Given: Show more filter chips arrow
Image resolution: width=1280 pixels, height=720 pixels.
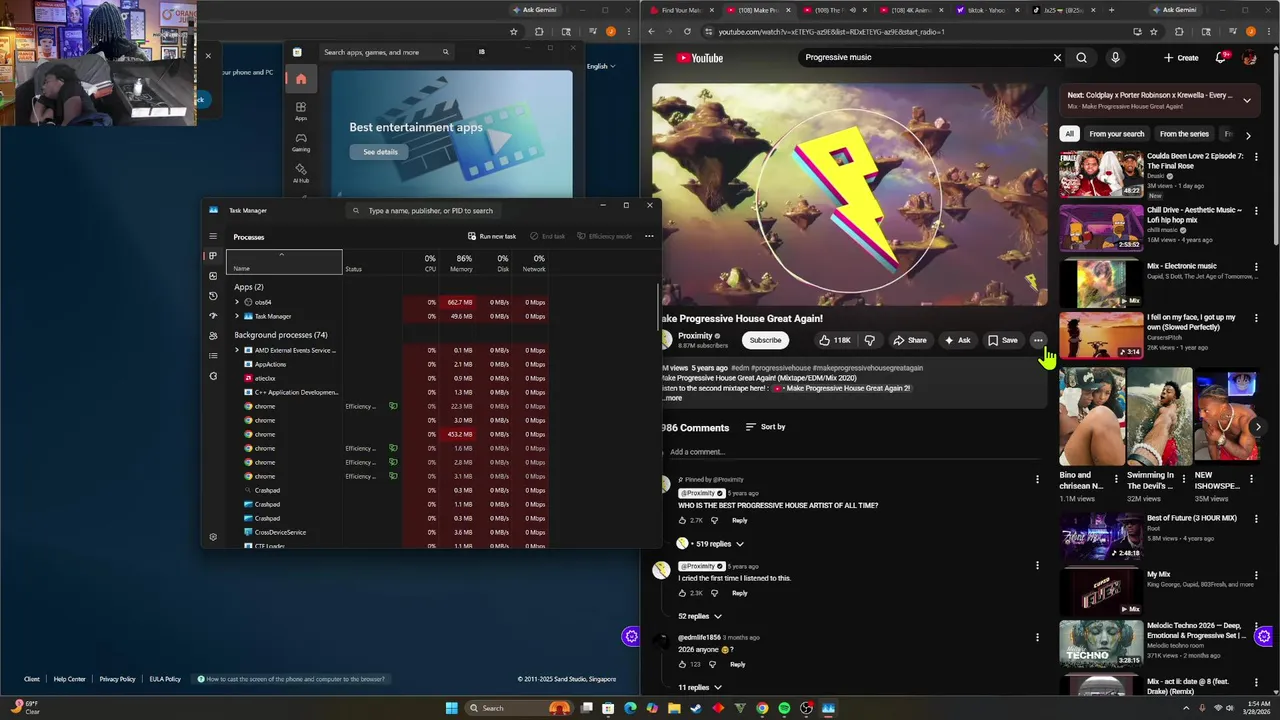Looking at the screenshot, I should (x=1247, y=134).
